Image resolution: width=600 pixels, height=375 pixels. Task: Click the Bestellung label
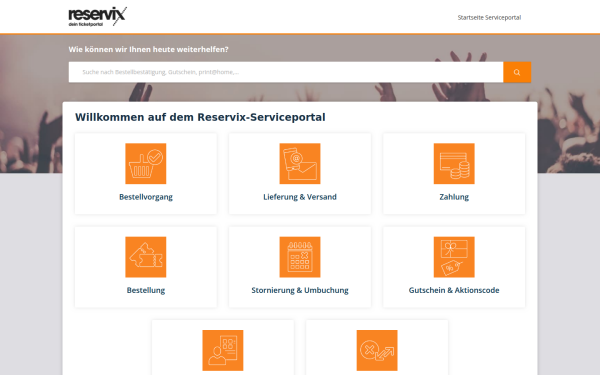[x=146, y=290]
